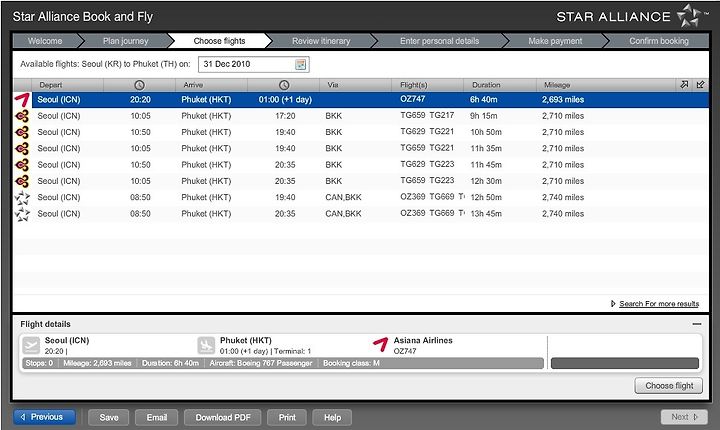Select flights TG629 TG223 cell
This screenshot has width=720, height=430.
(427, 164)
